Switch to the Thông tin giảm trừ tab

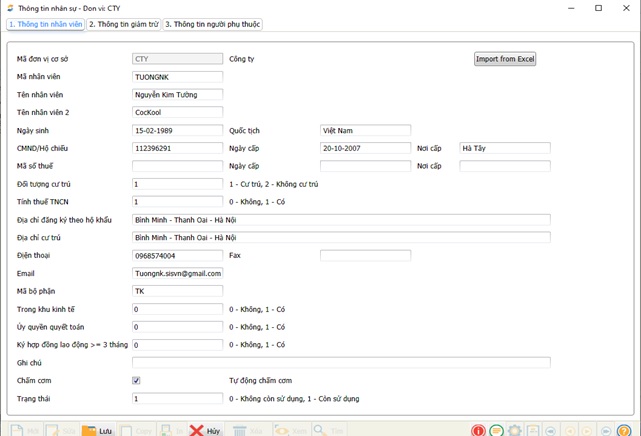click(125, 24)
